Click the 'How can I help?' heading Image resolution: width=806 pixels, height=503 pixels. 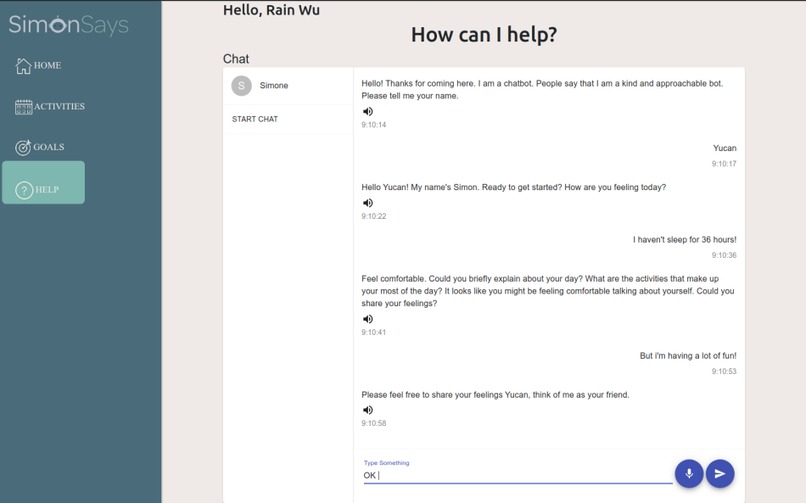(x=484, y=34)
